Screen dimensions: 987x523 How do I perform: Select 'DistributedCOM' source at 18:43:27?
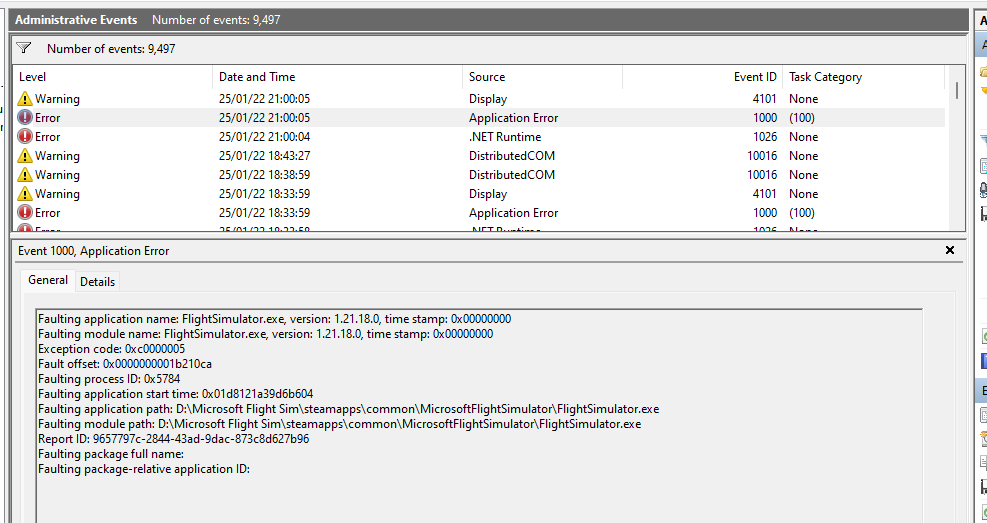512,155
